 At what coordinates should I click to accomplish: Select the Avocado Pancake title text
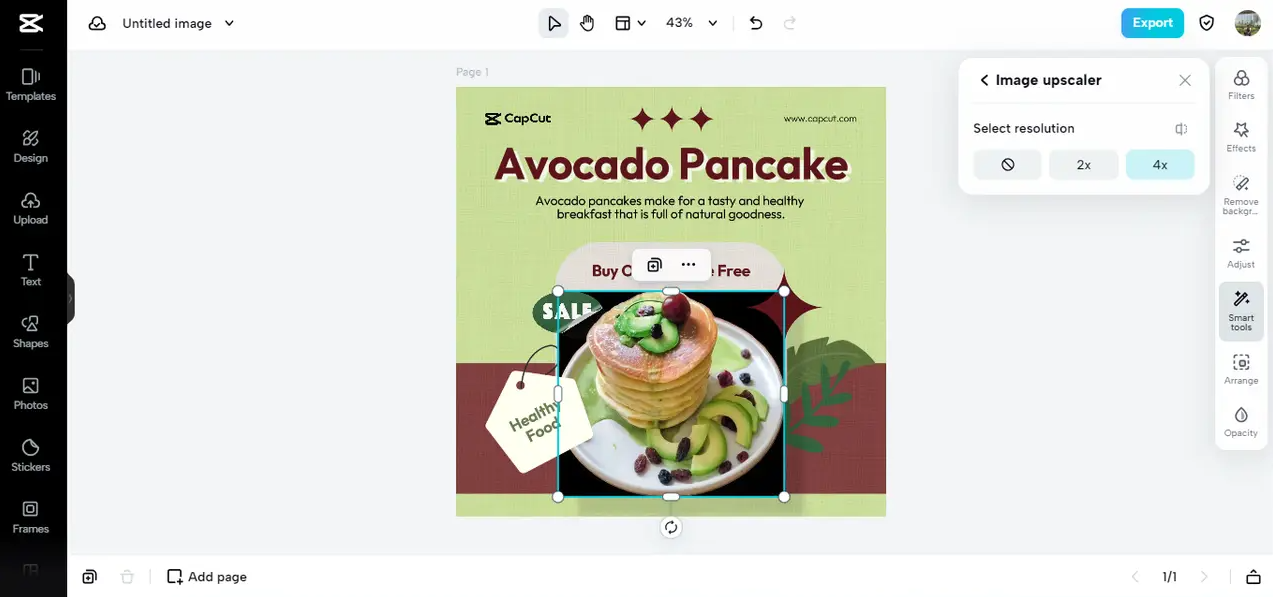tap(671, 164)
